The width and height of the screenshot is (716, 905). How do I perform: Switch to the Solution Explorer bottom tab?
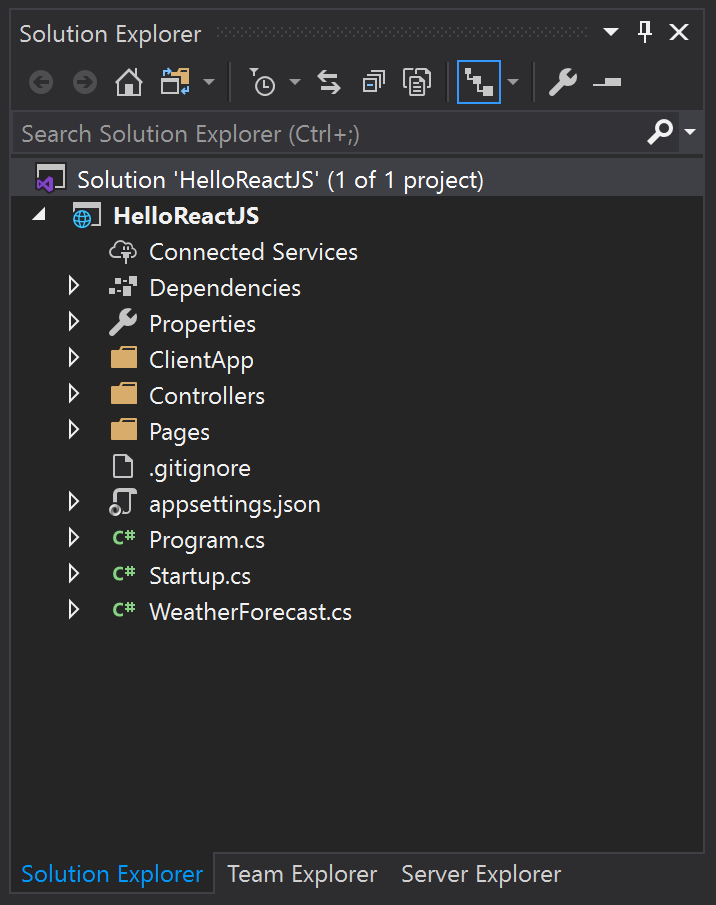coord(112,874)
